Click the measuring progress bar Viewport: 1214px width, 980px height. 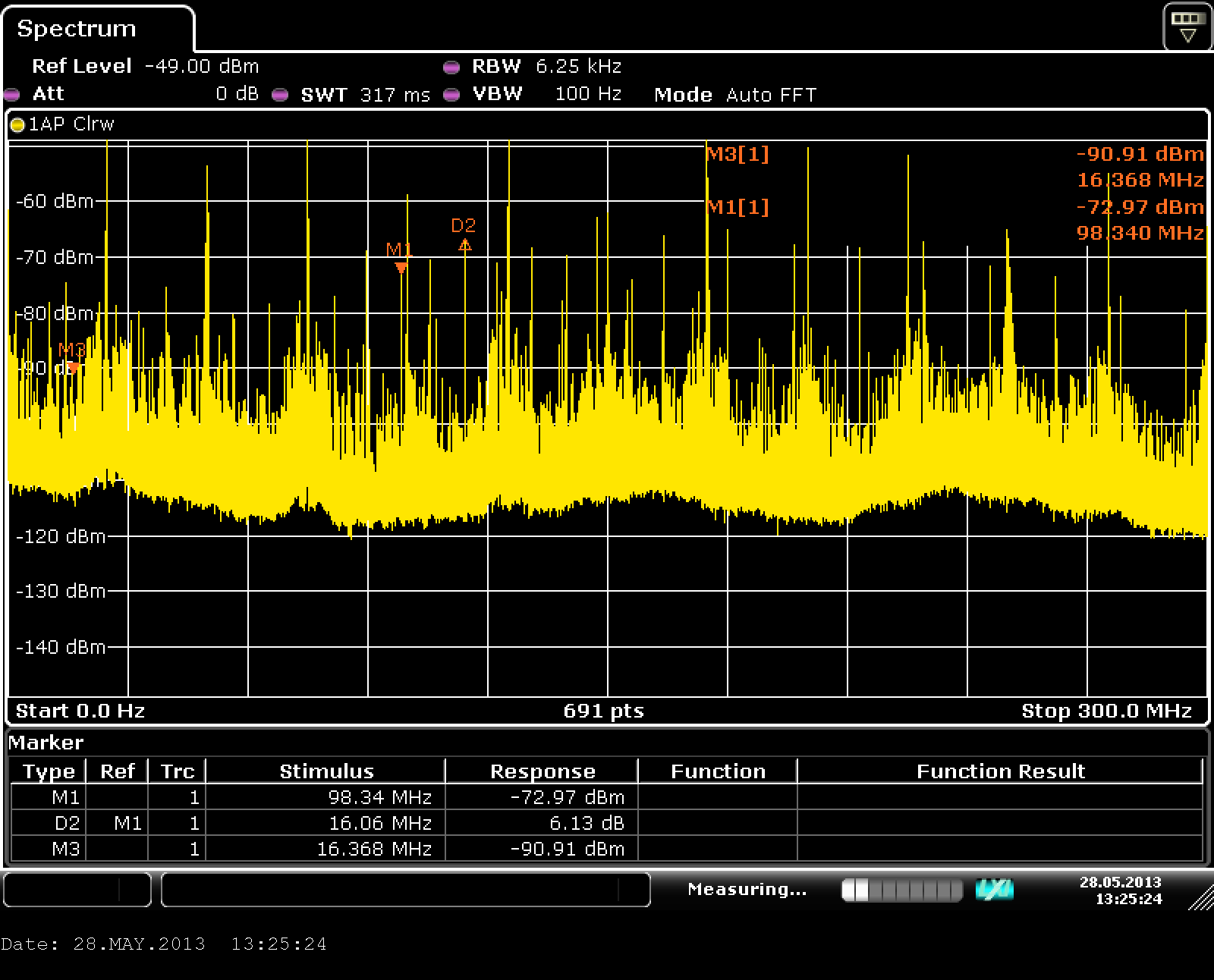click(901, 890)
